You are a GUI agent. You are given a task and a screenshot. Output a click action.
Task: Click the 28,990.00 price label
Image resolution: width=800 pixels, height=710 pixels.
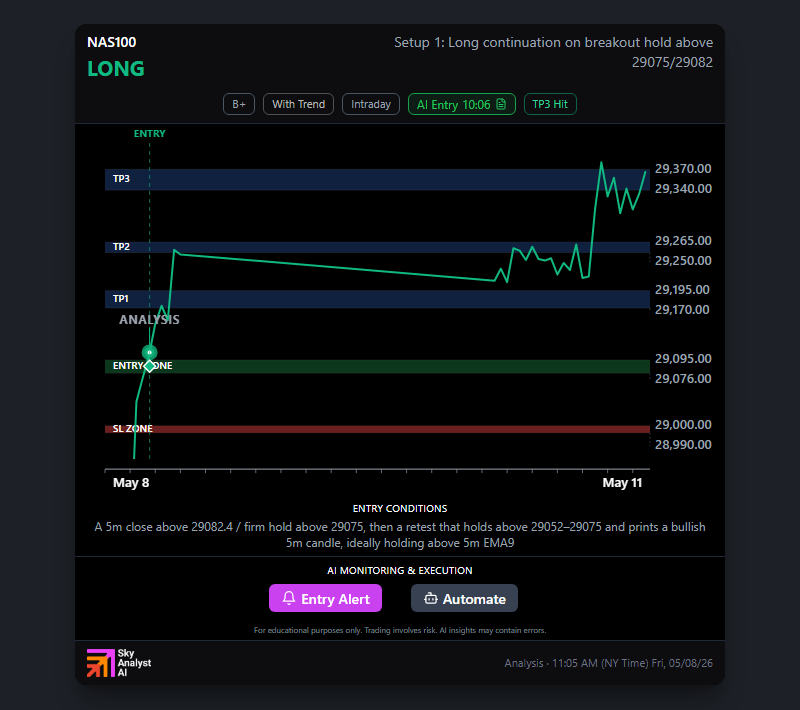(683, 445)
